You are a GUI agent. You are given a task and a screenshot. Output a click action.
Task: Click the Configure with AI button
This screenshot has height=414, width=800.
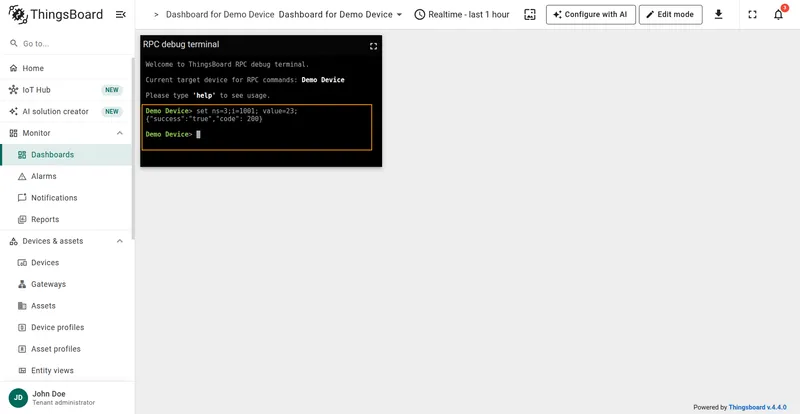coord(591,14)
